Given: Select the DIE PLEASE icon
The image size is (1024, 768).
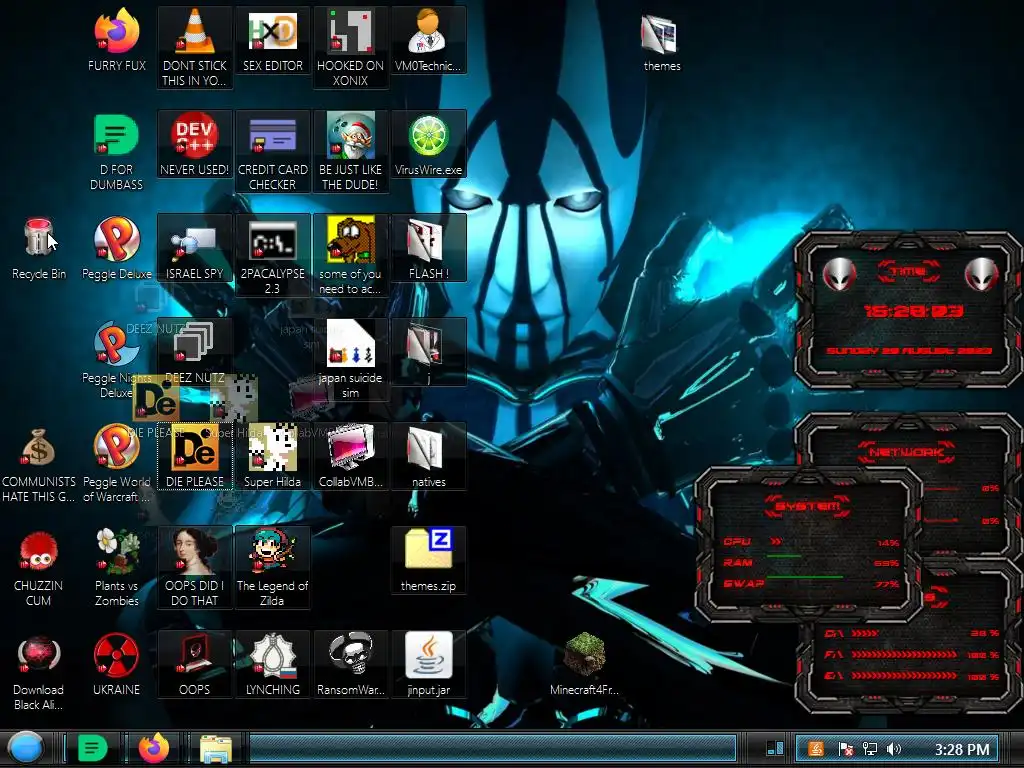Looking at the screenshot, I should (195, 448).
